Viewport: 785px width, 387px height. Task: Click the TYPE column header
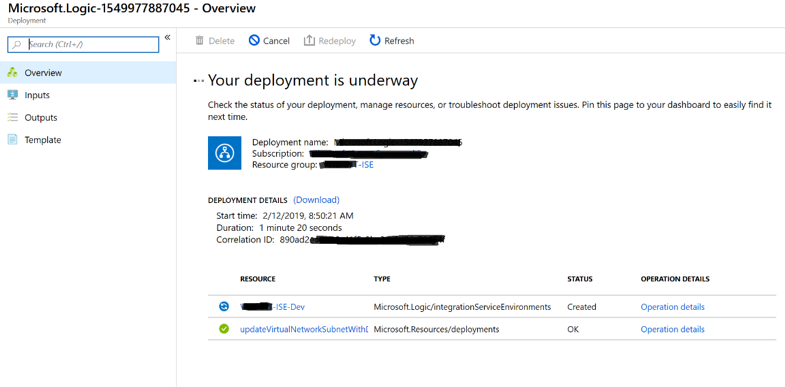pyautogui.click(x=382, y=279)
